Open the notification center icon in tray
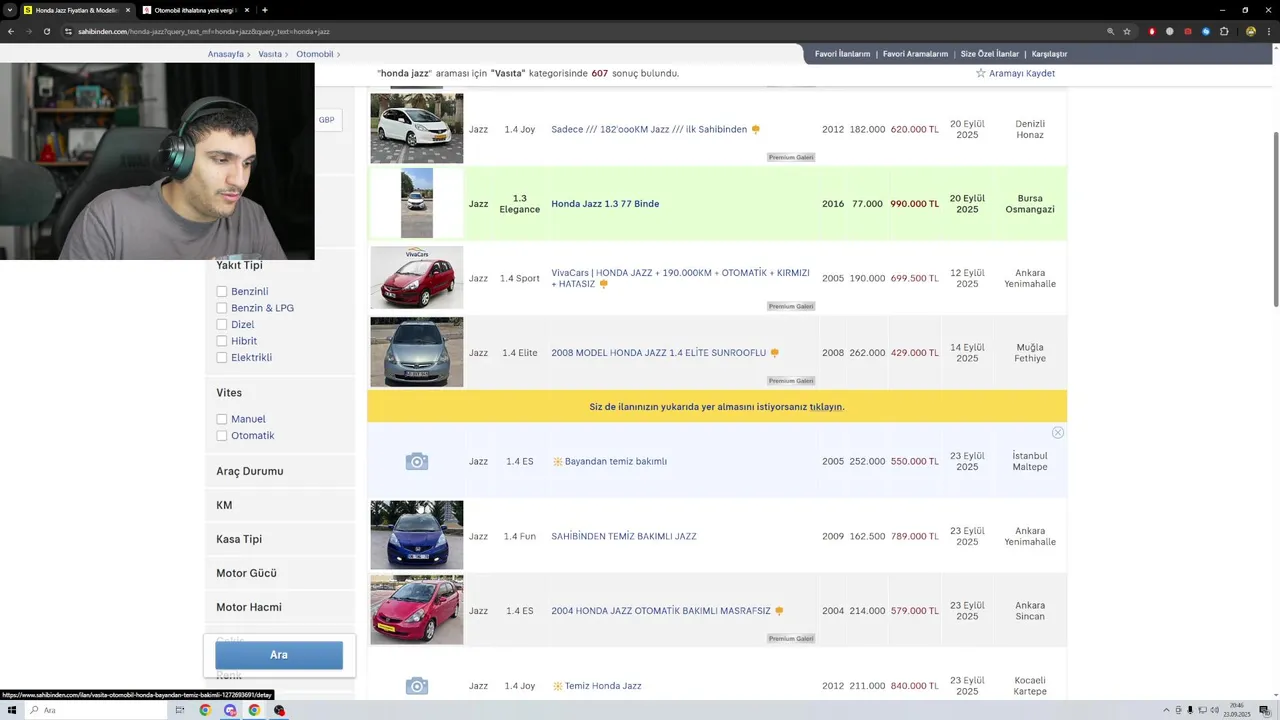1280x720 pixels. [x=1264, y=710]
